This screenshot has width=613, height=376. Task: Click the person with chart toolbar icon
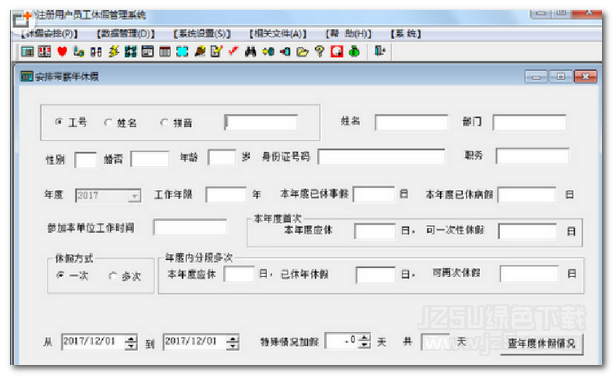click(79, 52)
